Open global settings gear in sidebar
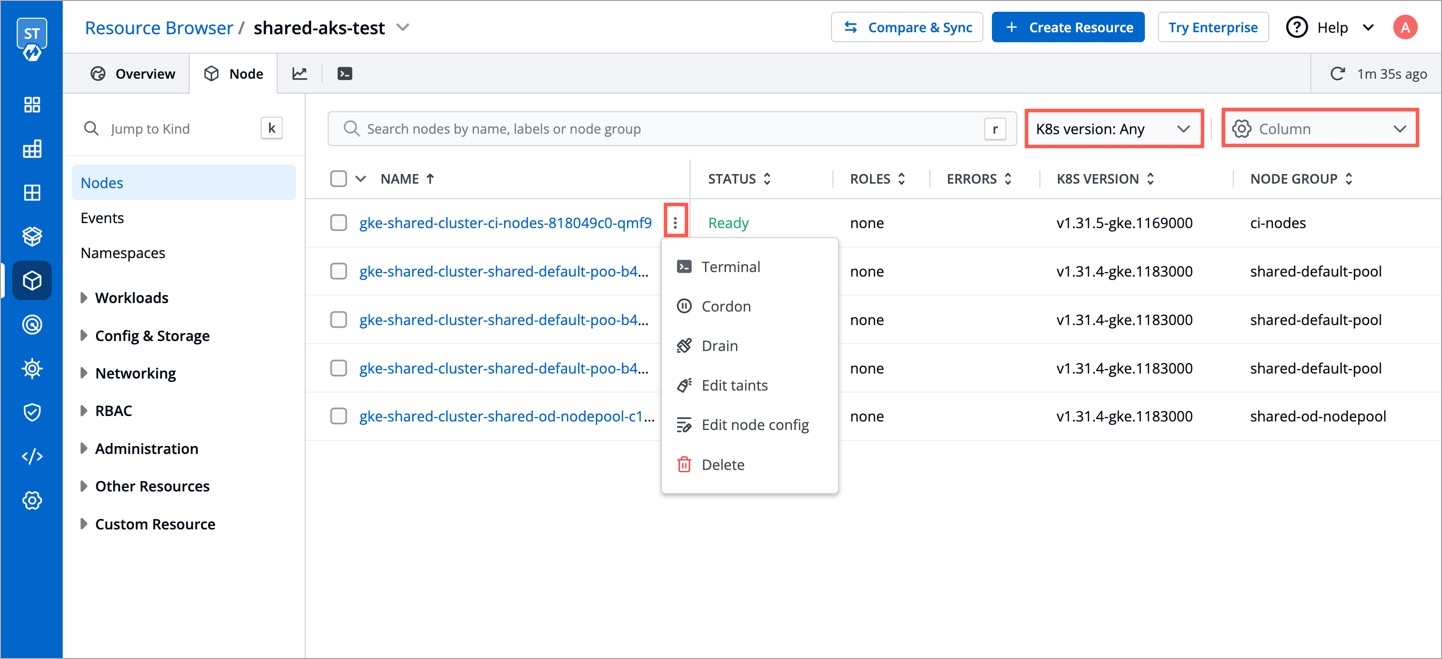 pos(32,500)
